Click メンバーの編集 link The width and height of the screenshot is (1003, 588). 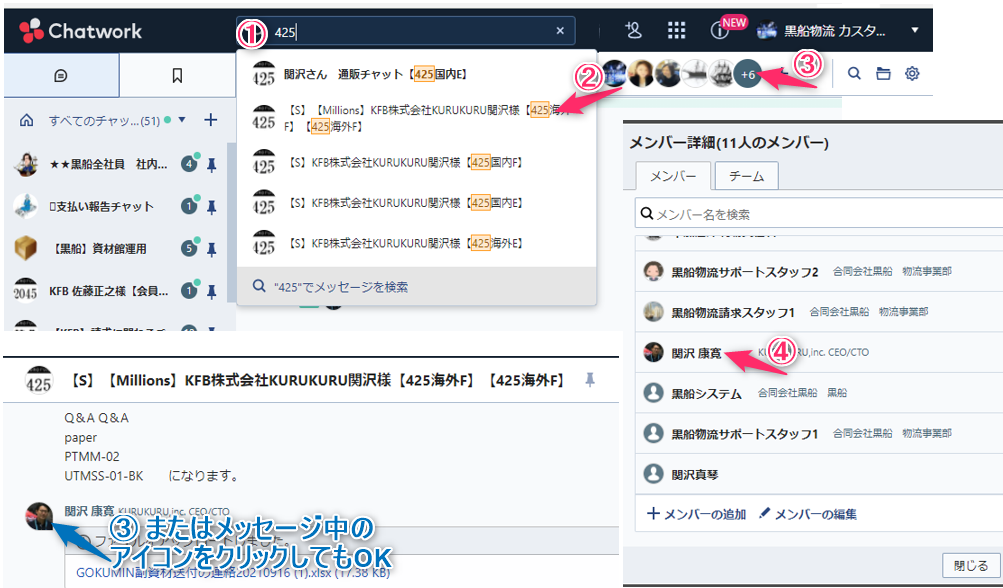[808, 514]
